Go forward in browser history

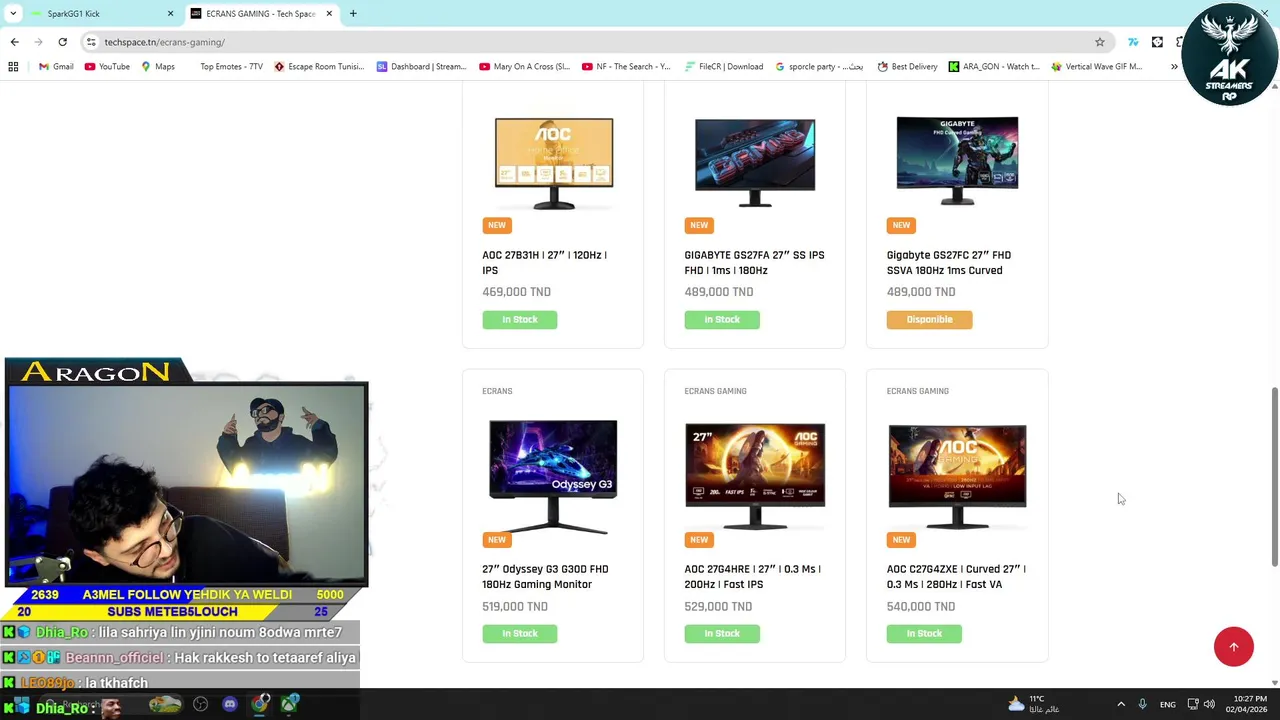pos(38,42)
